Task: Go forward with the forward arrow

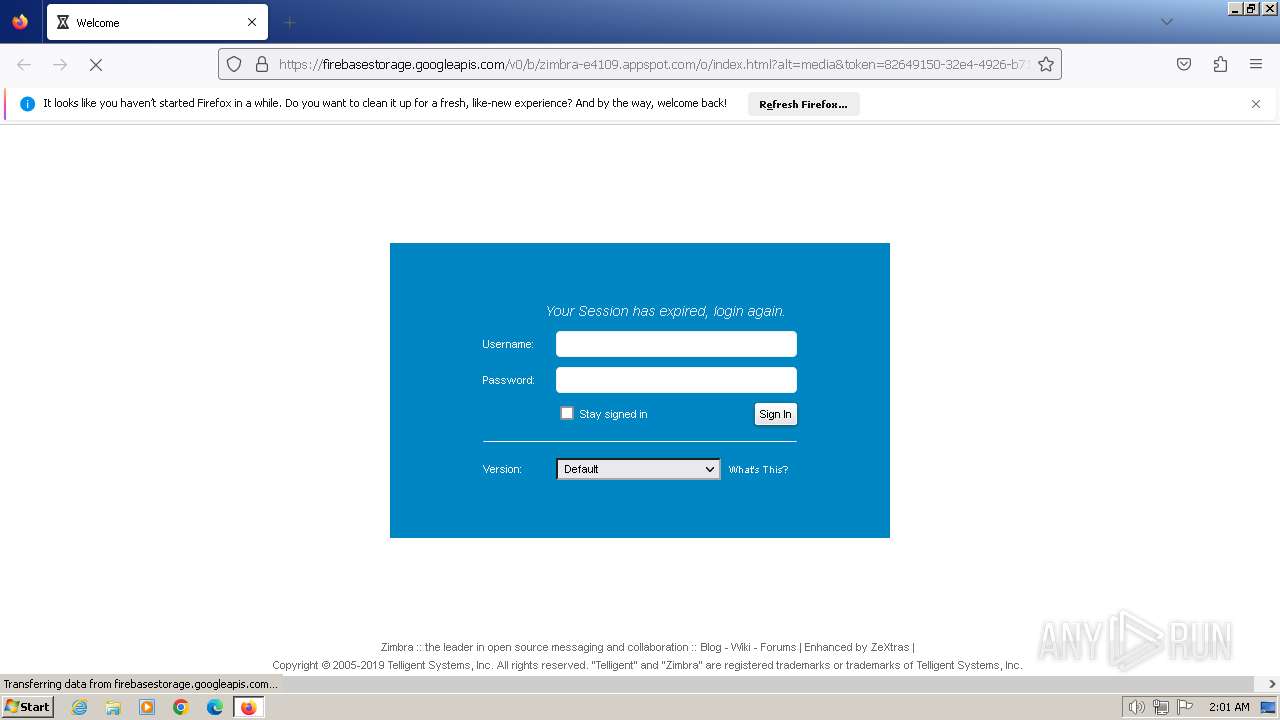Action: pyautogui.click(x=60, y=64)
